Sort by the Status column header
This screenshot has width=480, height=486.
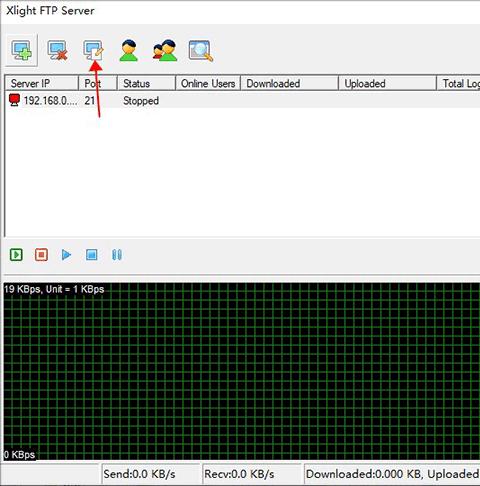point(146,83)
